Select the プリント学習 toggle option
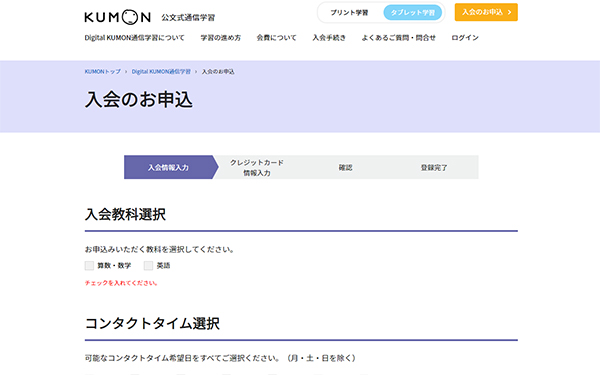Image resolution: width=600 pixels, height=375 pixels. [349, 13]
